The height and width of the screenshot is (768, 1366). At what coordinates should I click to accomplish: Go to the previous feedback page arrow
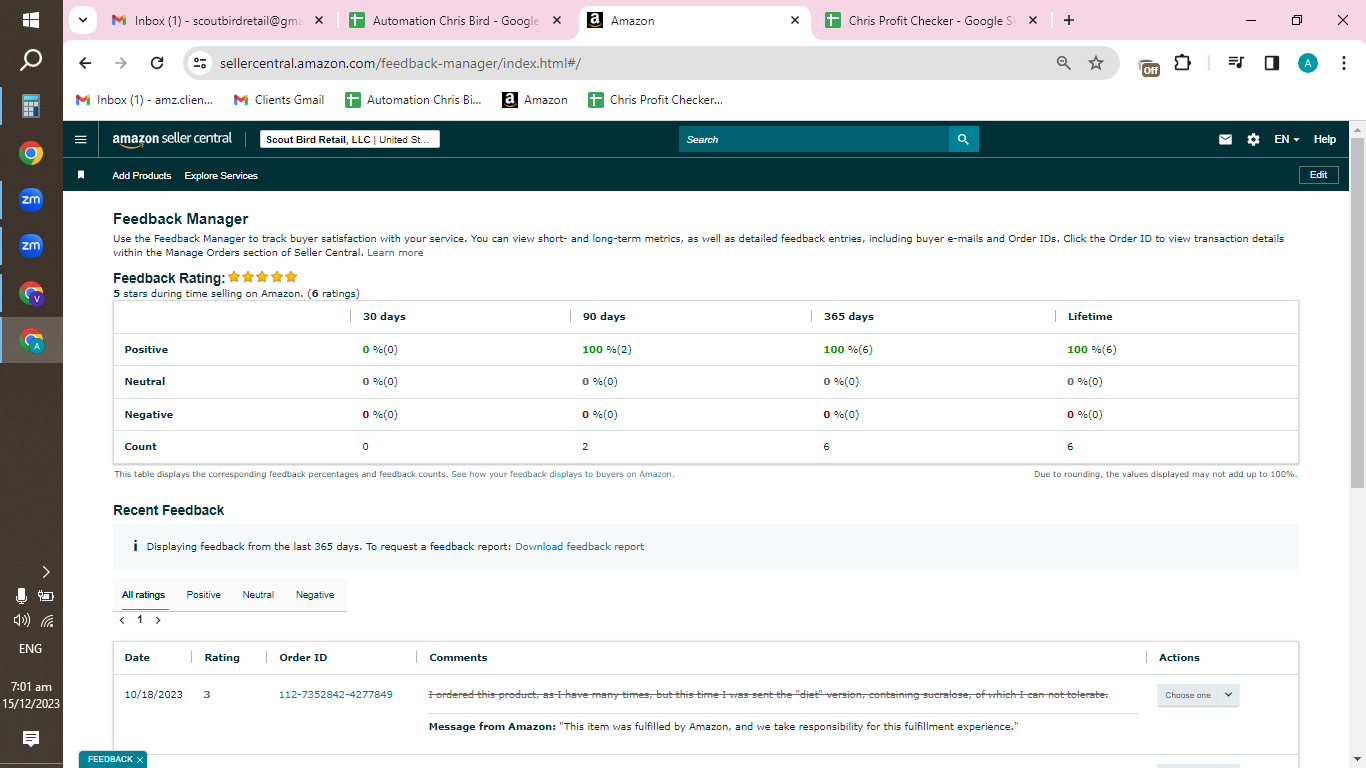122,620
